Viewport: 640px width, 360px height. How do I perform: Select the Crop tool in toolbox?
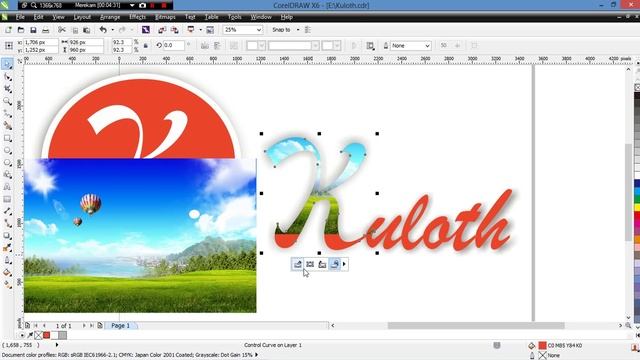click(x=7, y=89)
